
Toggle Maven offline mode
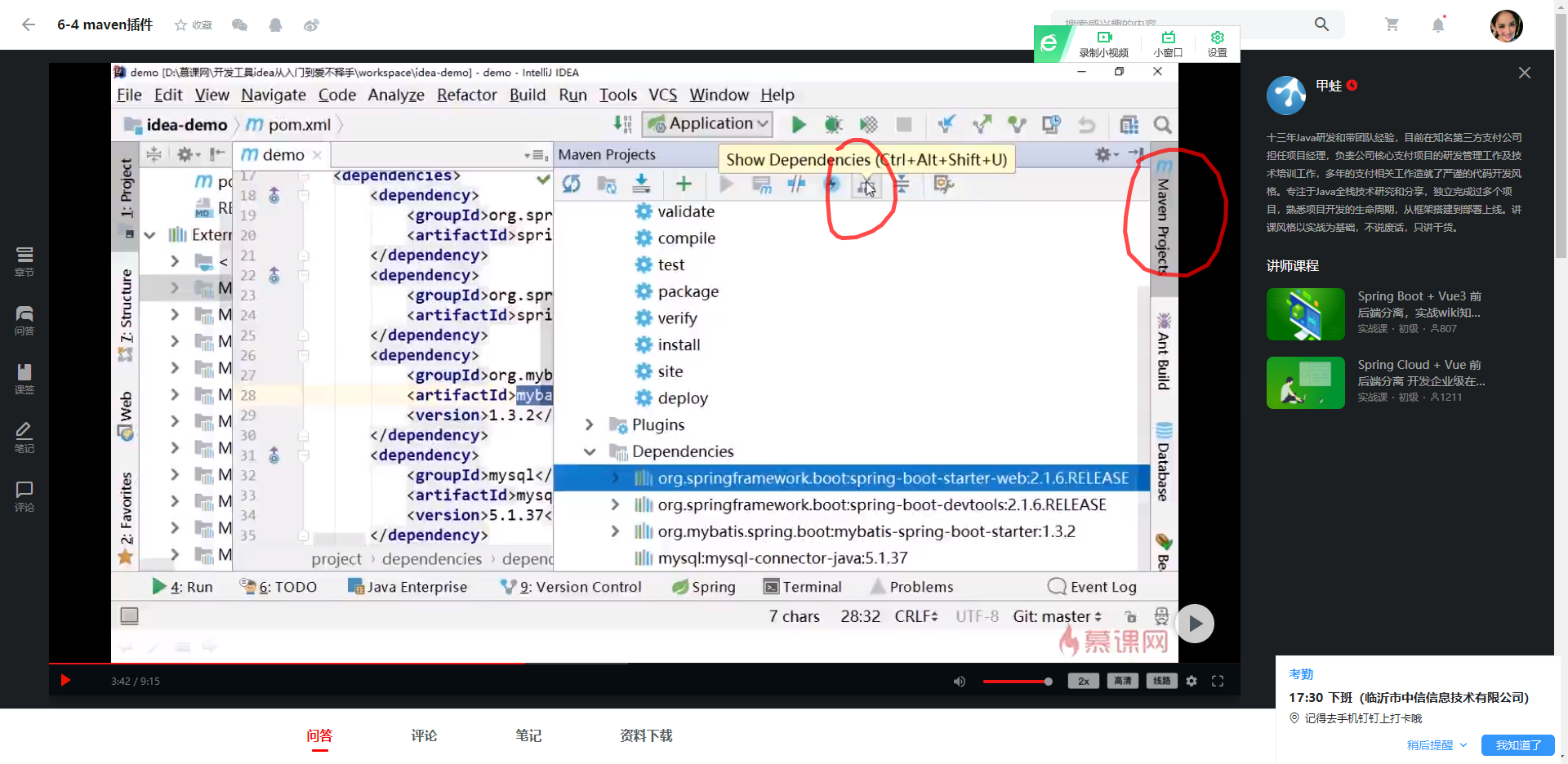[796, 184]
